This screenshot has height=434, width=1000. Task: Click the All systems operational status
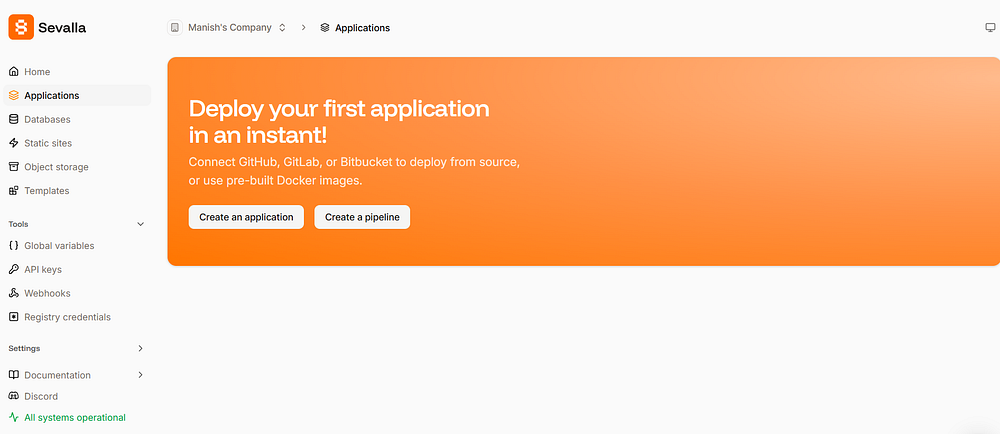click(74, 417)
